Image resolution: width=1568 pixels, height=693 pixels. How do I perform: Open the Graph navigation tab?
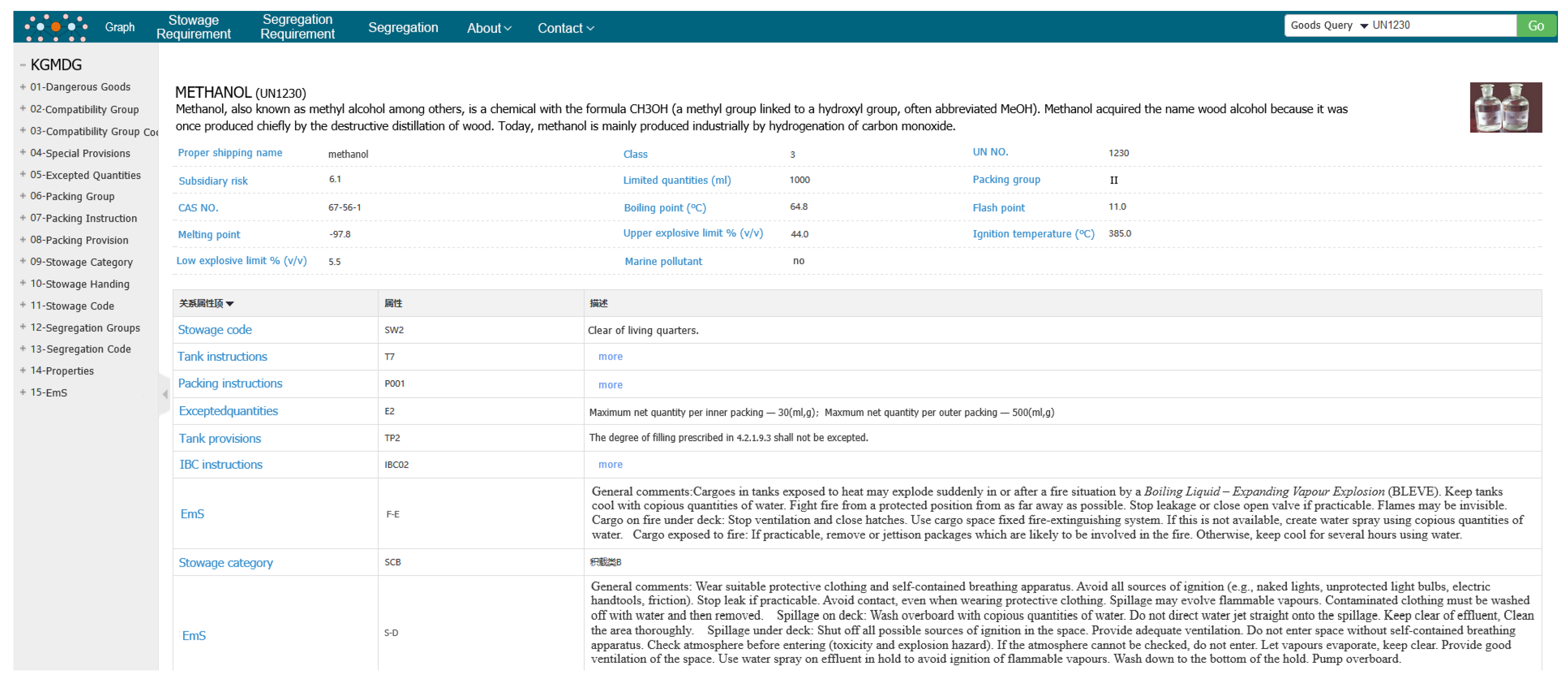pos(119,27)
